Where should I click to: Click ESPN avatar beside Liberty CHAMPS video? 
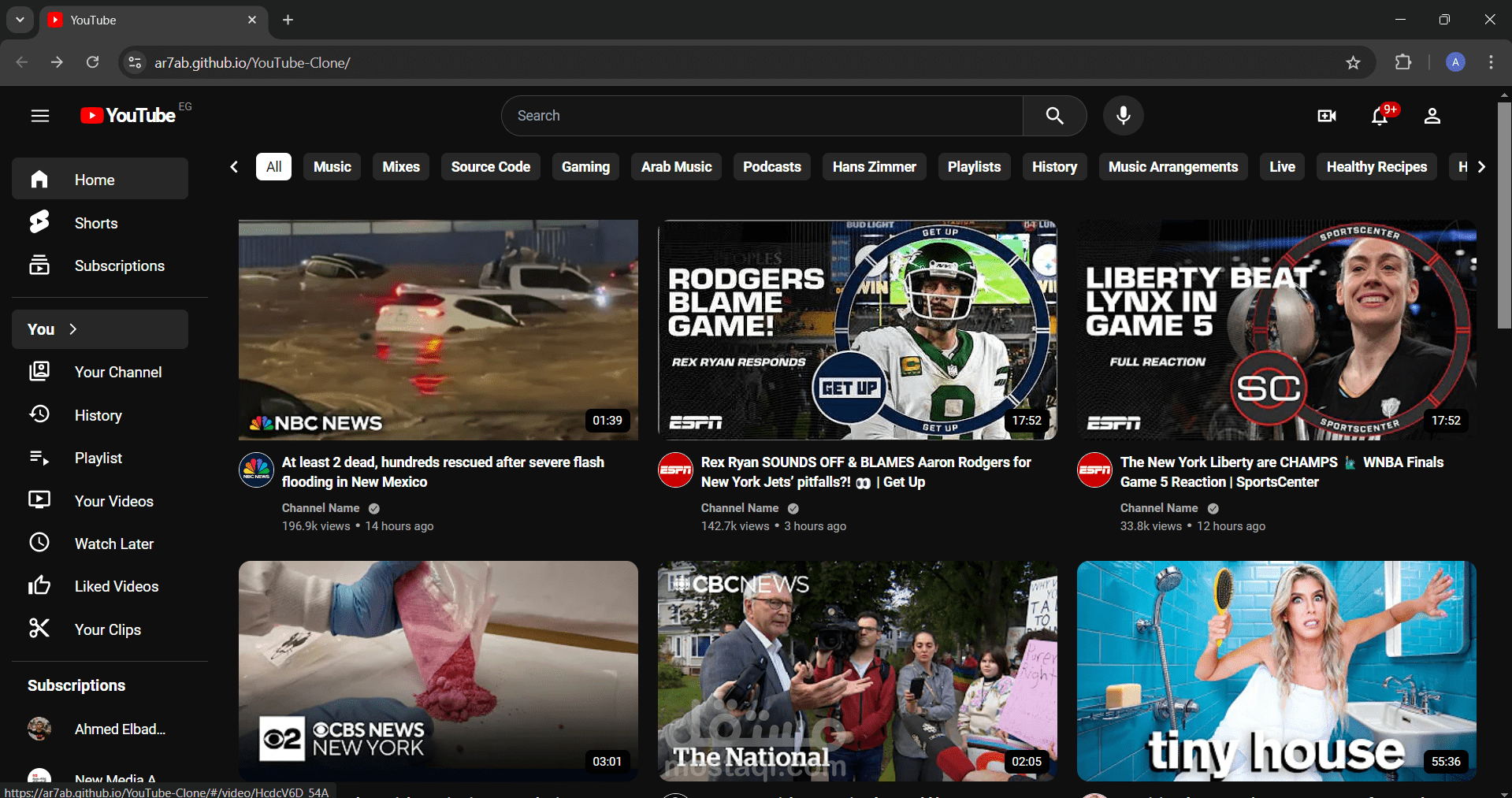[x=1094, y=470]
